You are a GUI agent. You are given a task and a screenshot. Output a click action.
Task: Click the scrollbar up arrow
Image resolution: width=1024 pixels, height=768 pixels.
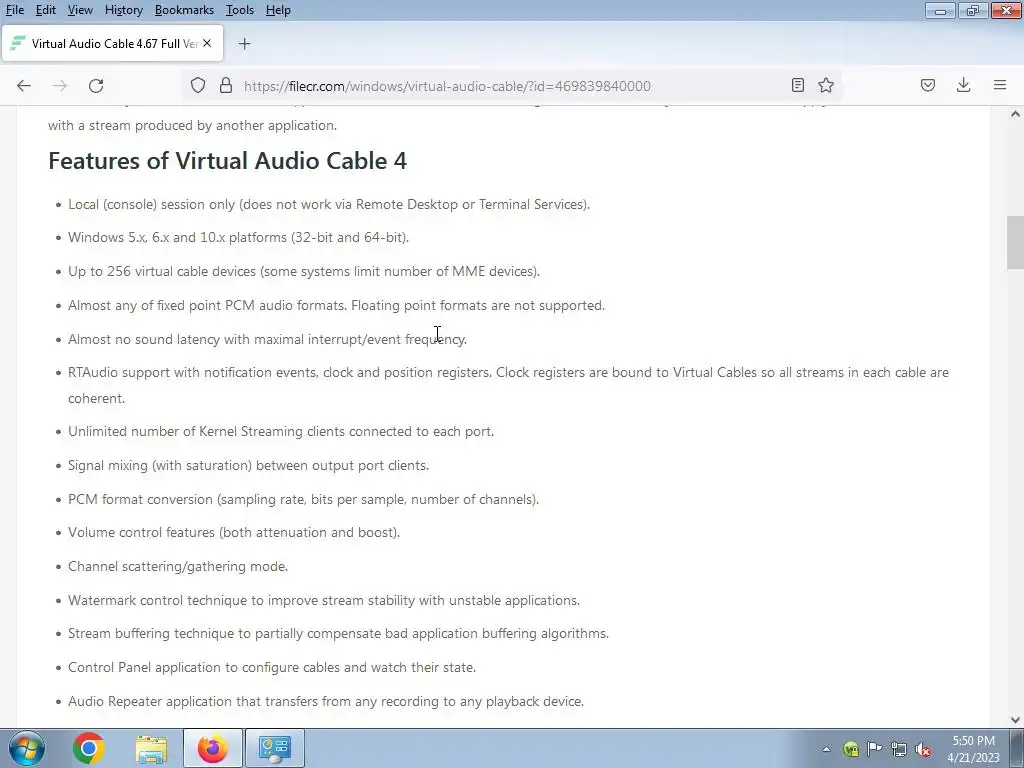(1015, 114)
